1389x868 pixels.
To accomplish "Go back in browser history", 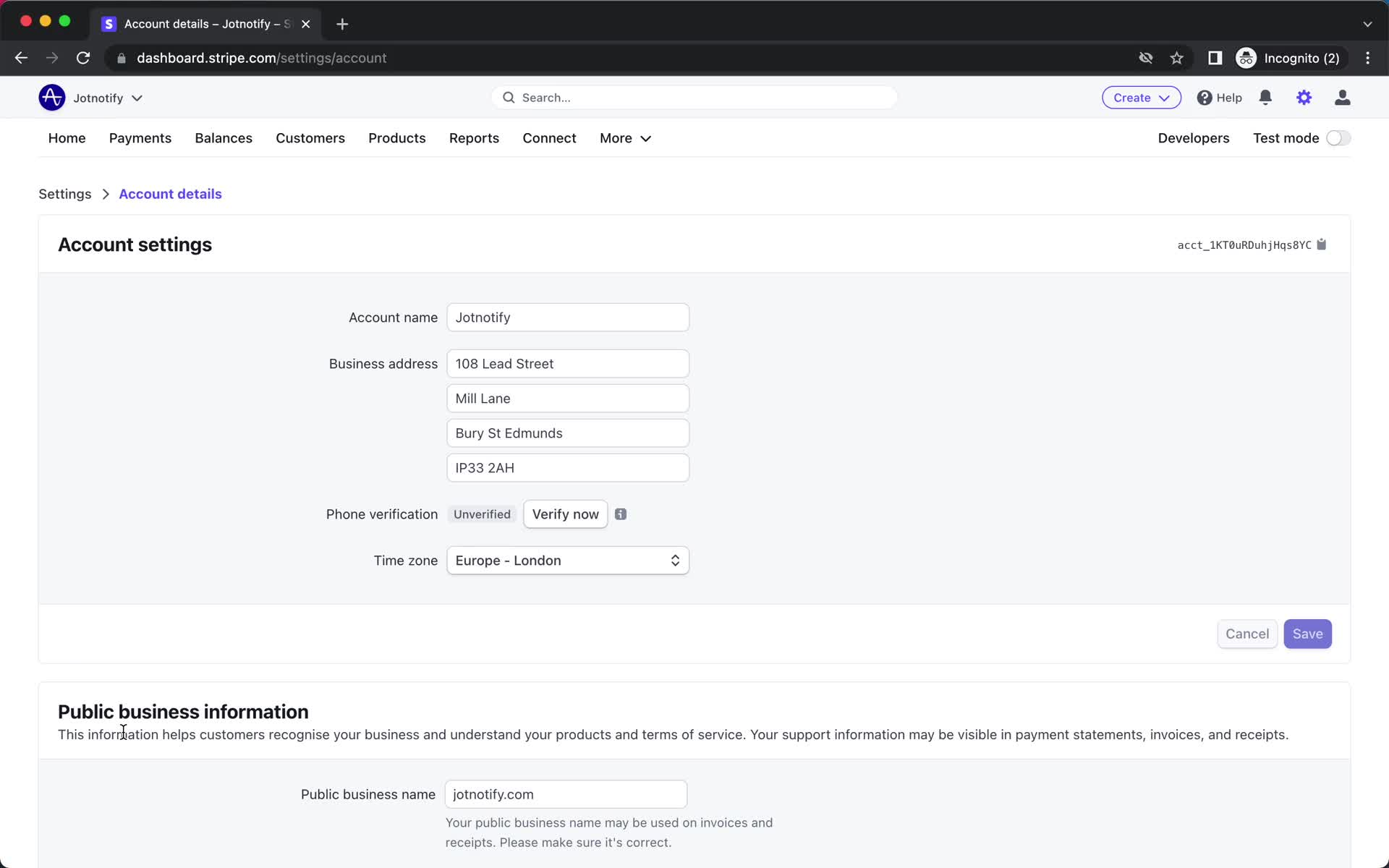I will (21, 58).
